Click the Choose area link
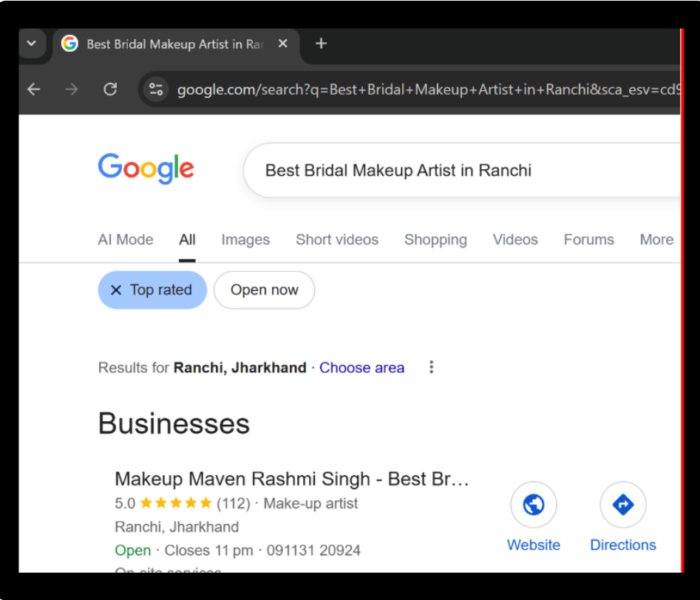The height and width of the screenshot is (600, 700). [362, 367]
